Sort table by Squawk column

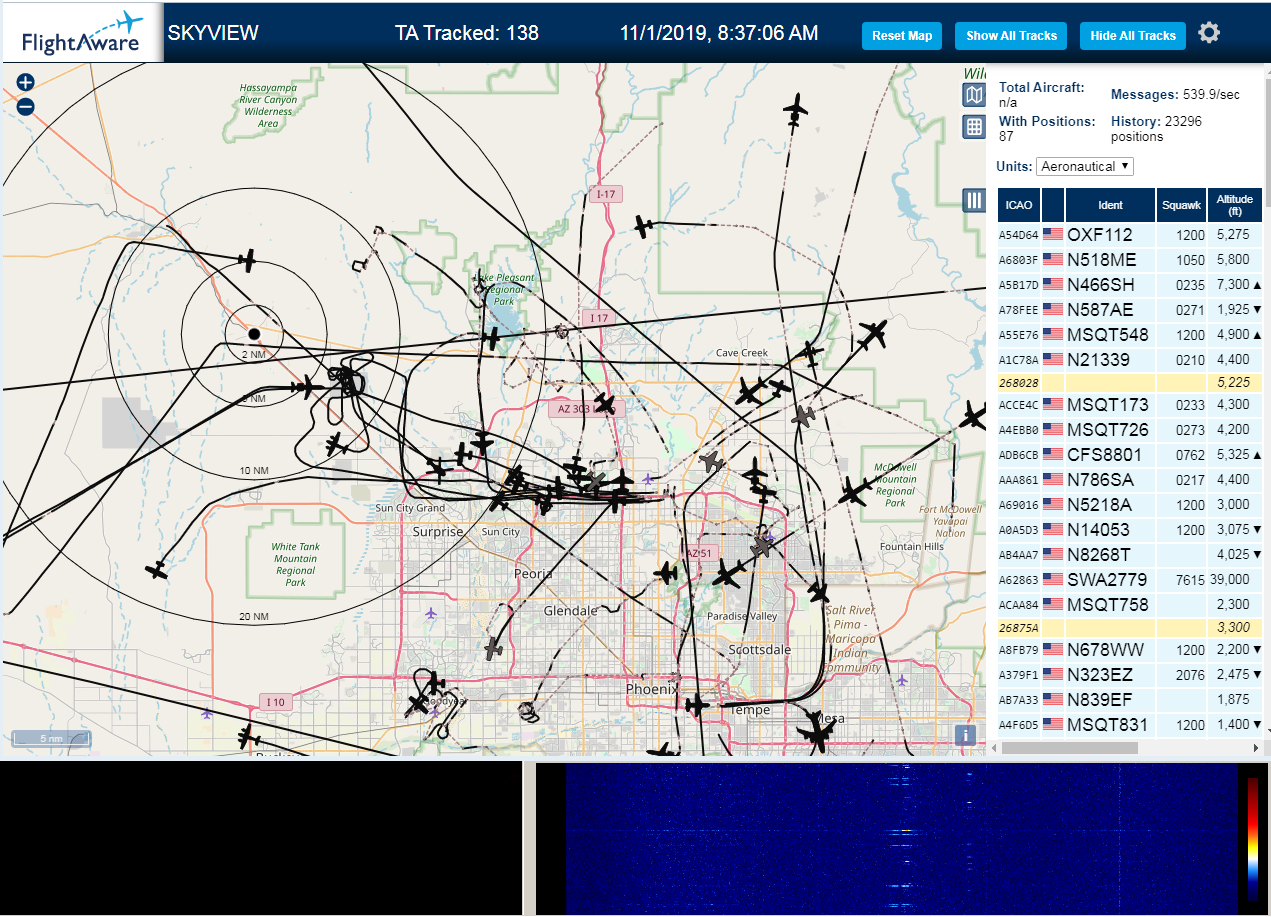[x=1181, y=205]
